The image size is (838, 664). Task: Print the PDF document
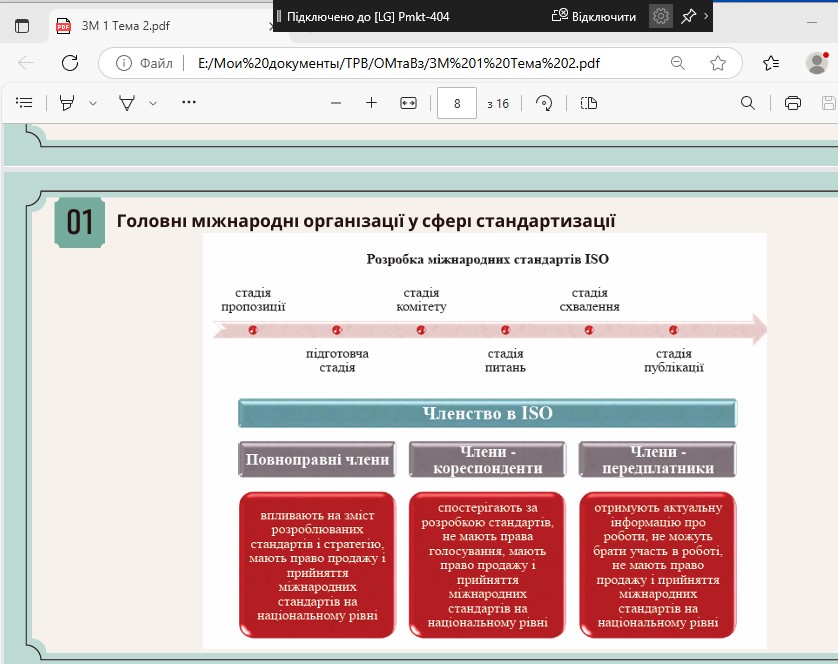793,103
